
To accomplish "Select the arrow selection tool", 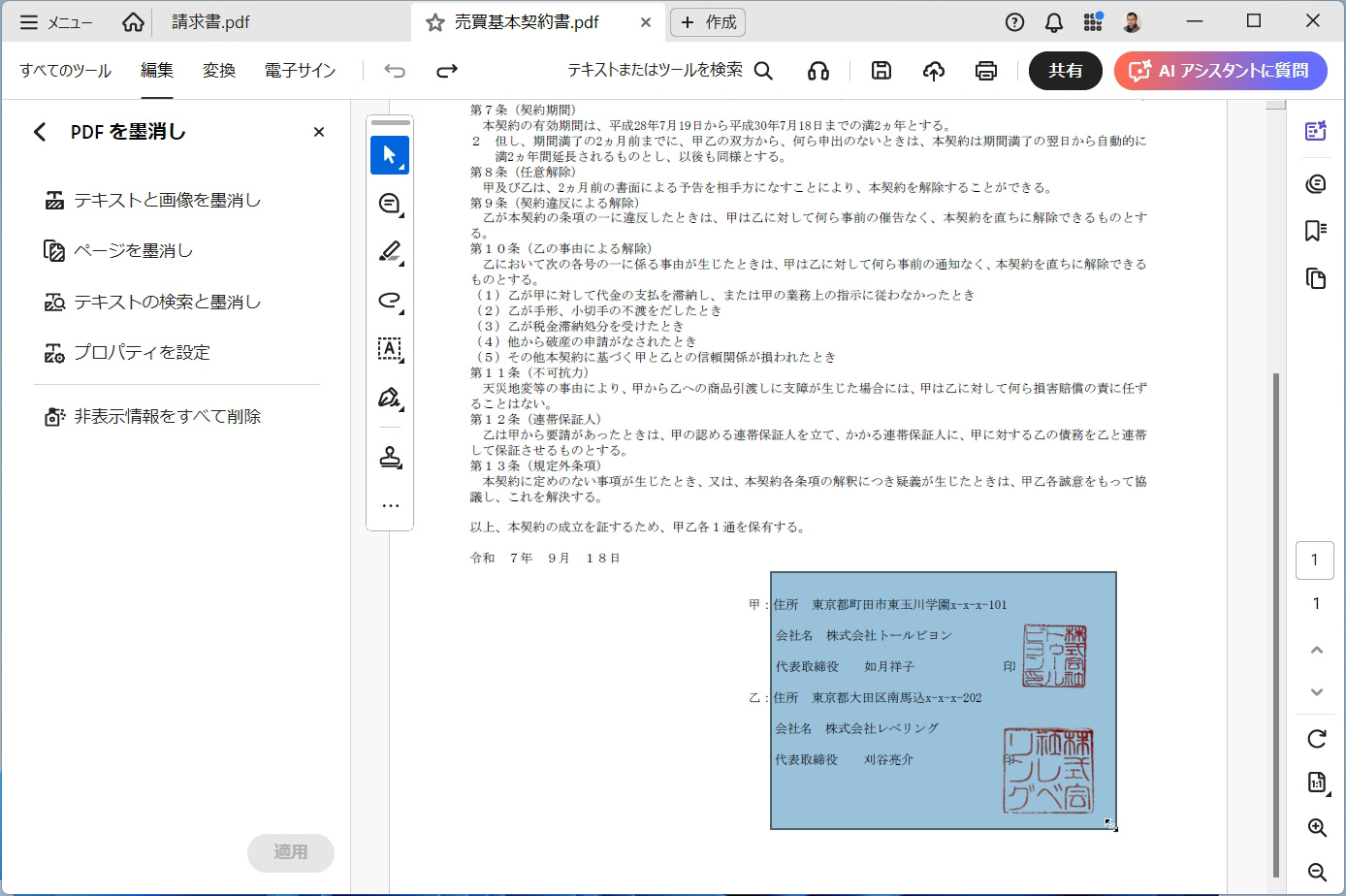I will pos(390,155).
